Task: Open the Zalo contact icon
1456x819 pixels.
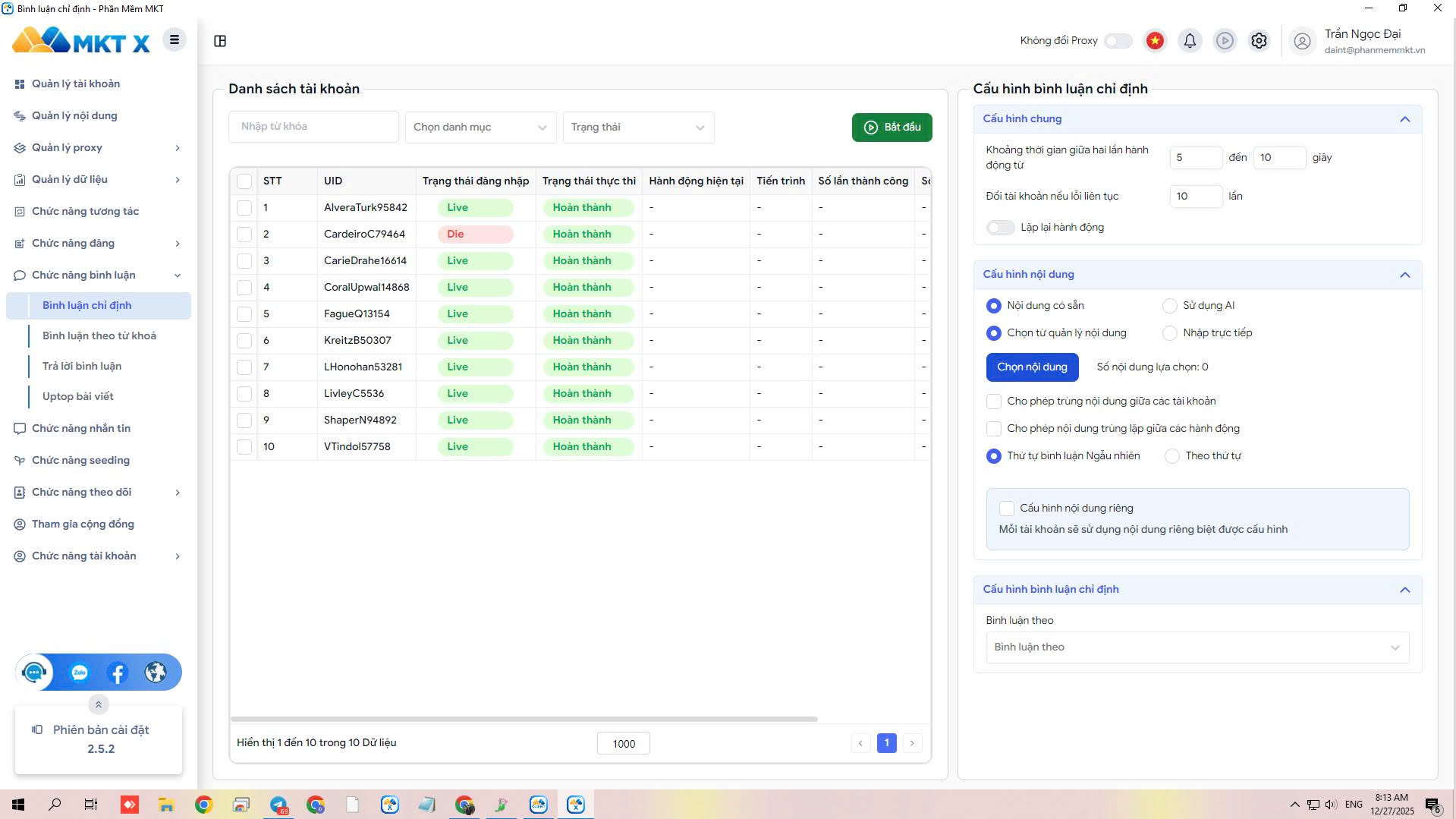Action: pos(80,673)
